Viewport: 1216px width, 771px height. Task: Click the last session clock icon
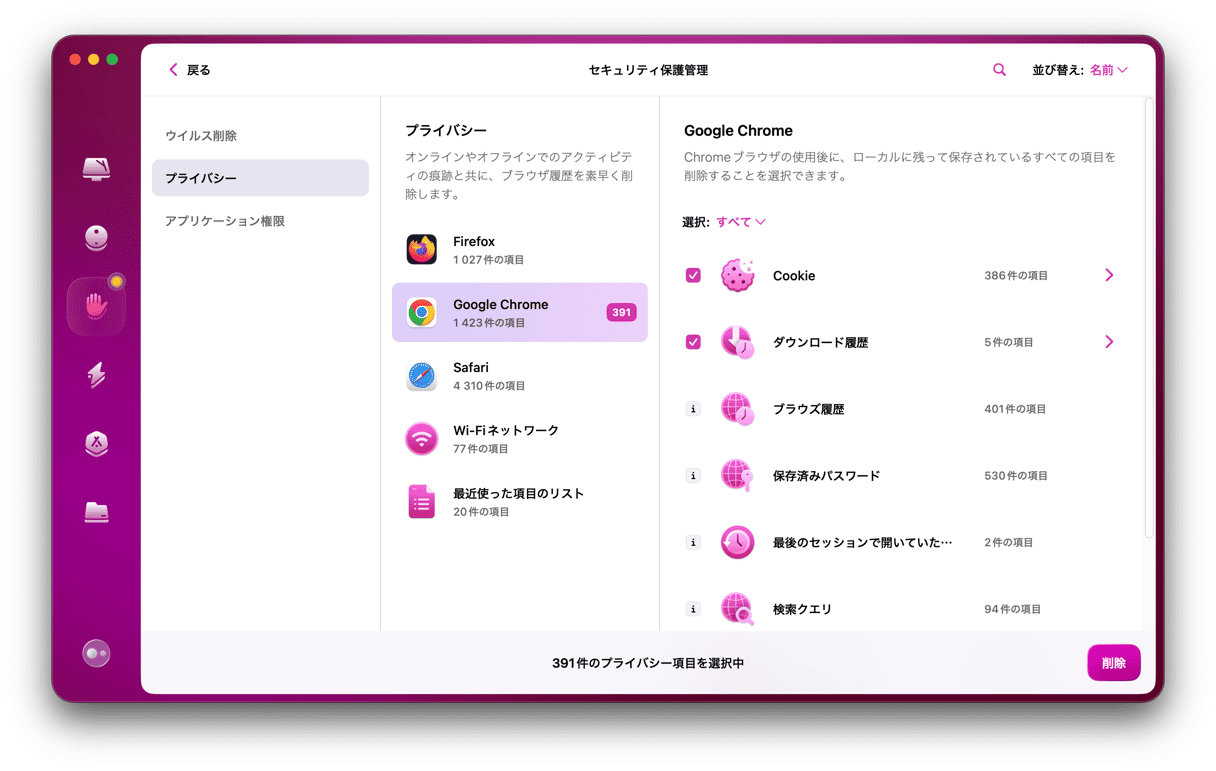738,542
